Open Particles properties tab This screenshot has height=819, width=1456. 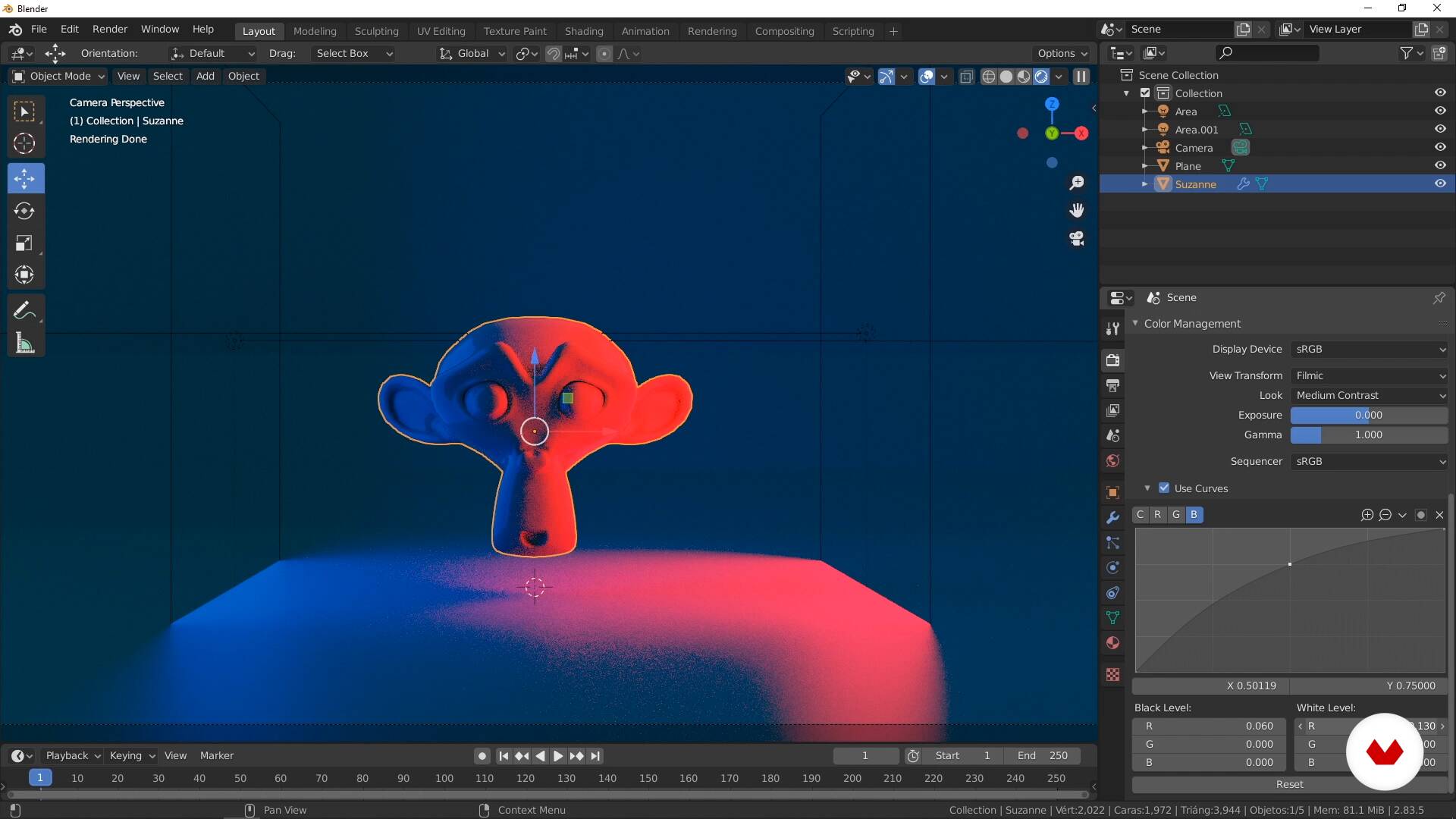pos(1112,542)
